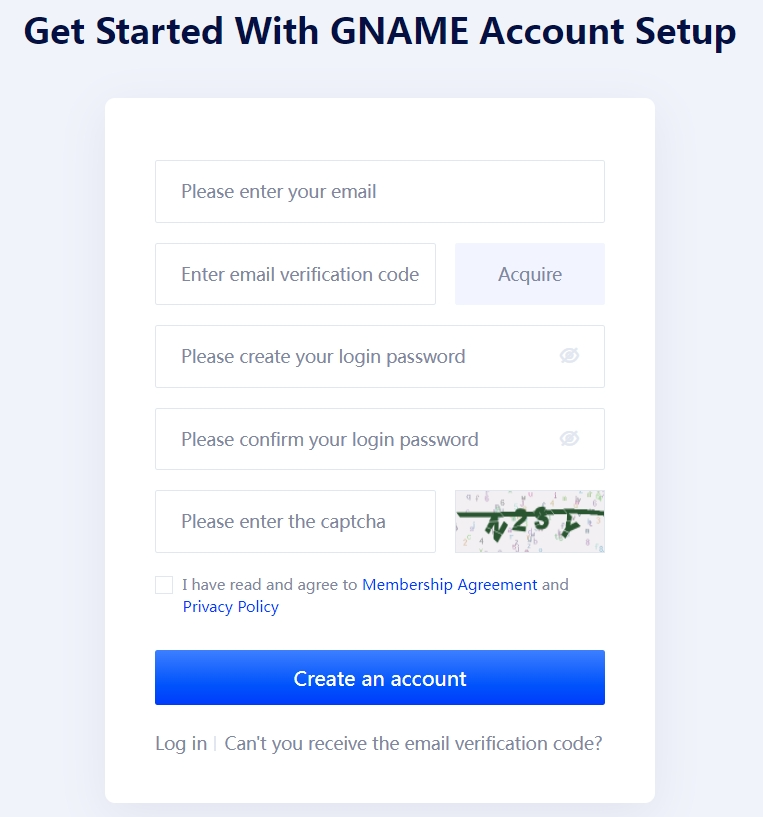Refresh the green captcha image
Viewport: 763px width, 817px height.
530,521
